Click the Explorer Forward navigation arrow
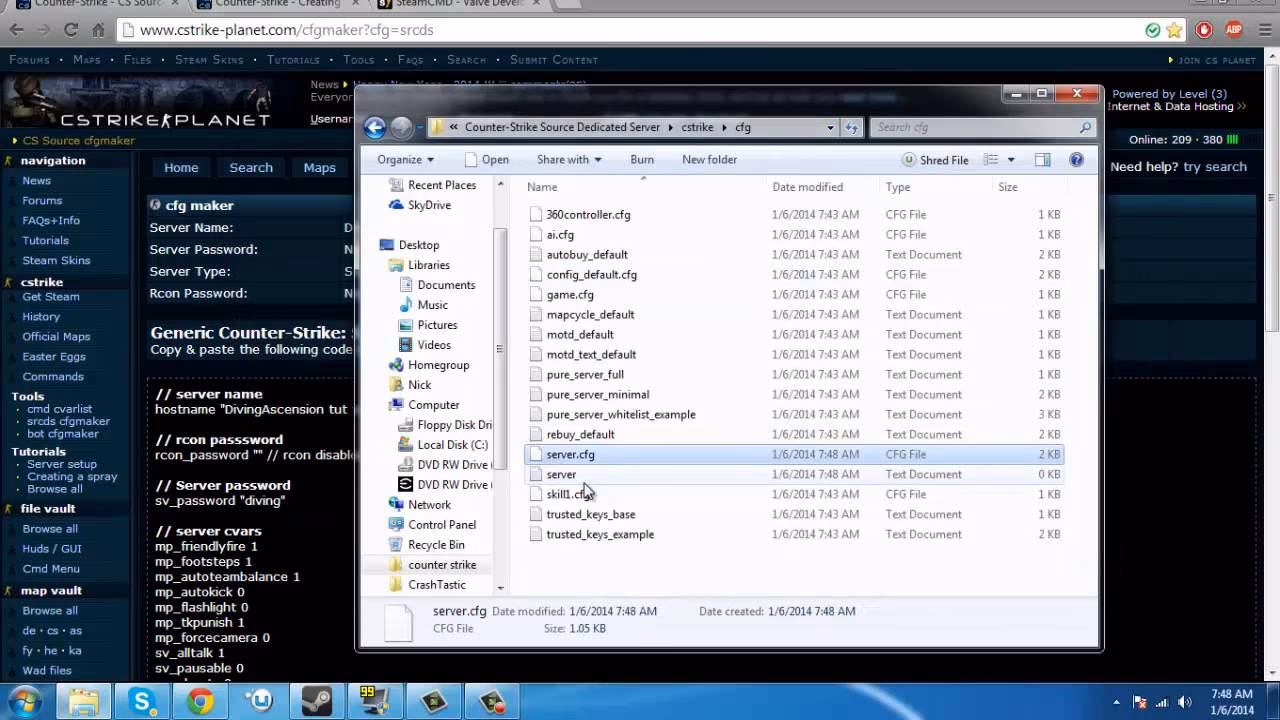This screenshot has height=720, width=1280. [401, 127]
